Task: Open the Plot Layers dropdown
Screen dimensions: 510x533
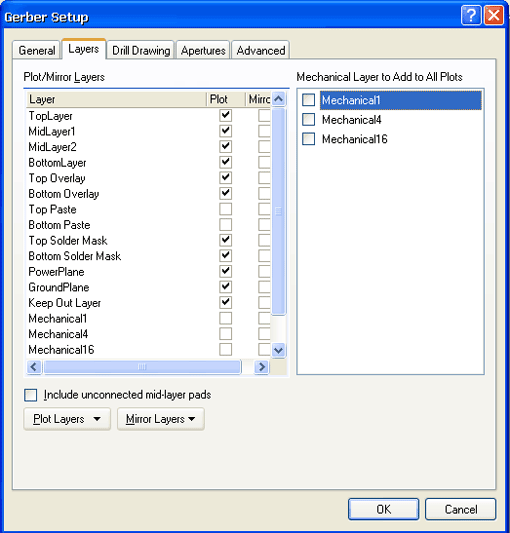Action: 67,419
